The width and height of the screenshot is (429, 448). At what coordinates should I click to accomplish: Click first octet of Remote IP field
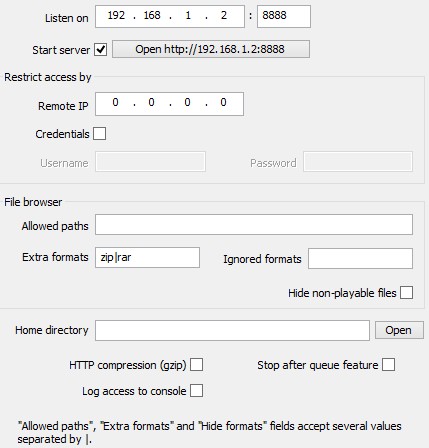point(115,102)
